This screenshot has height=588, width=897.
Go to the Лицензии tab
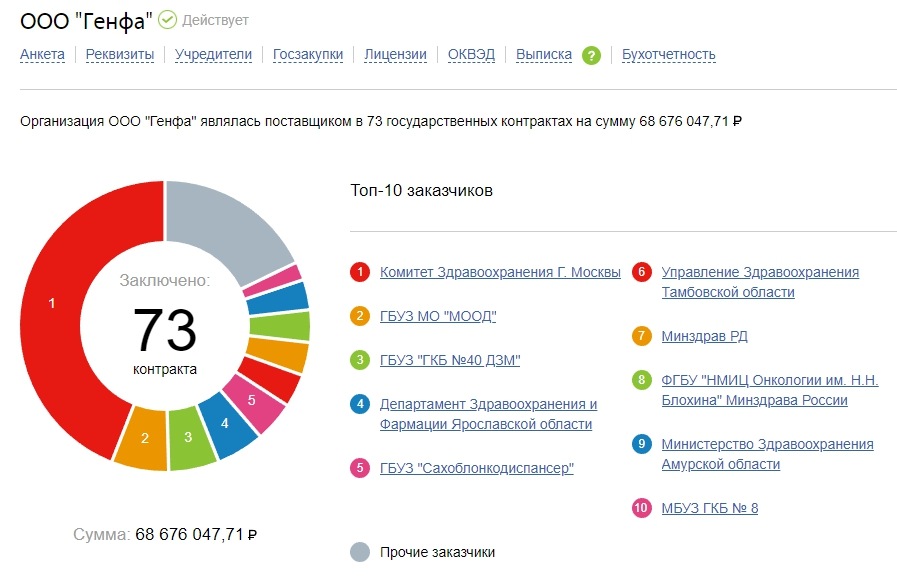pos(395,54)
